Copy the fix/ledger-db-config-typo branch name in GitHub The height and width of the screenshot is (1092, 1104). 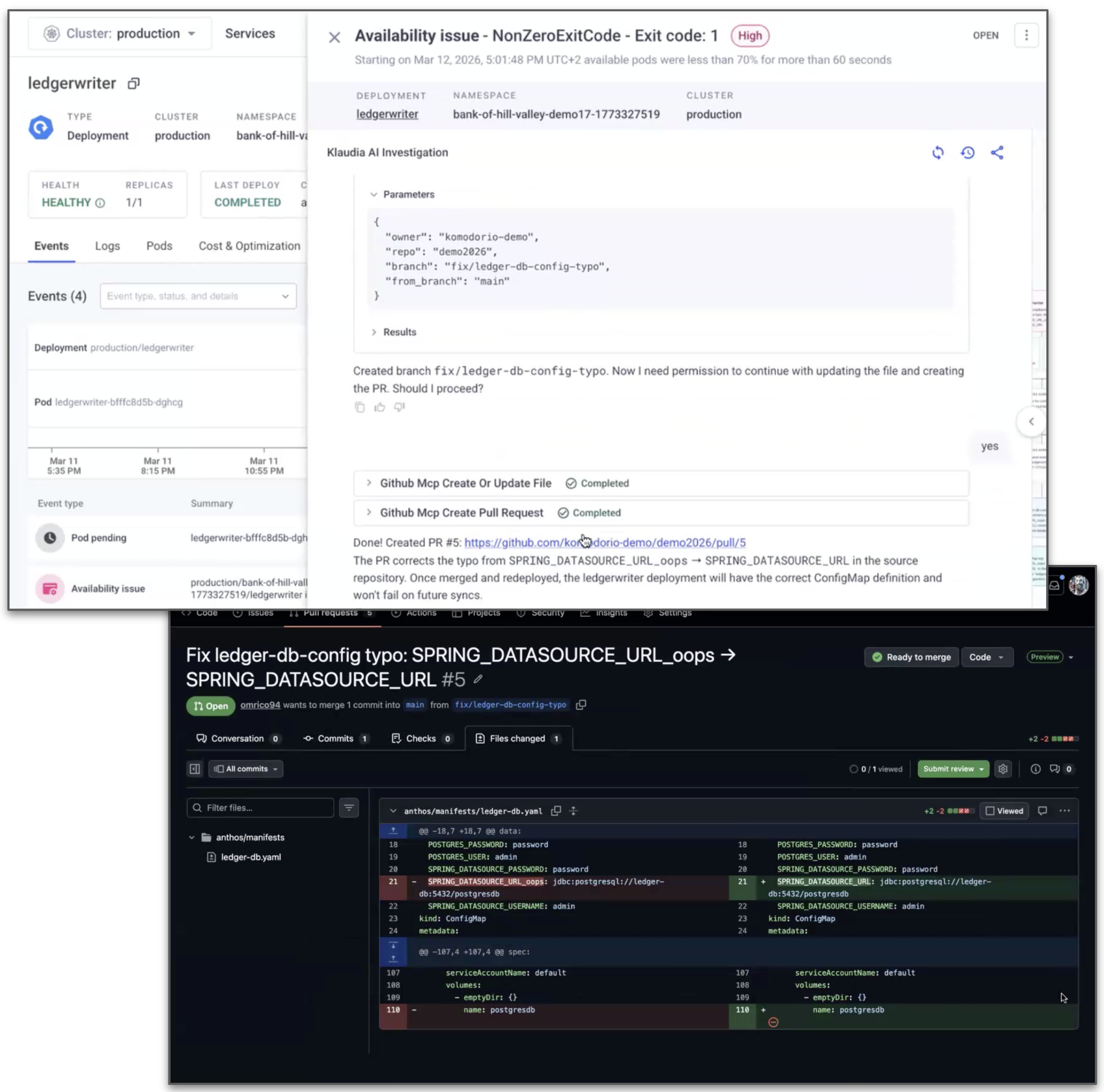point(581,705)
